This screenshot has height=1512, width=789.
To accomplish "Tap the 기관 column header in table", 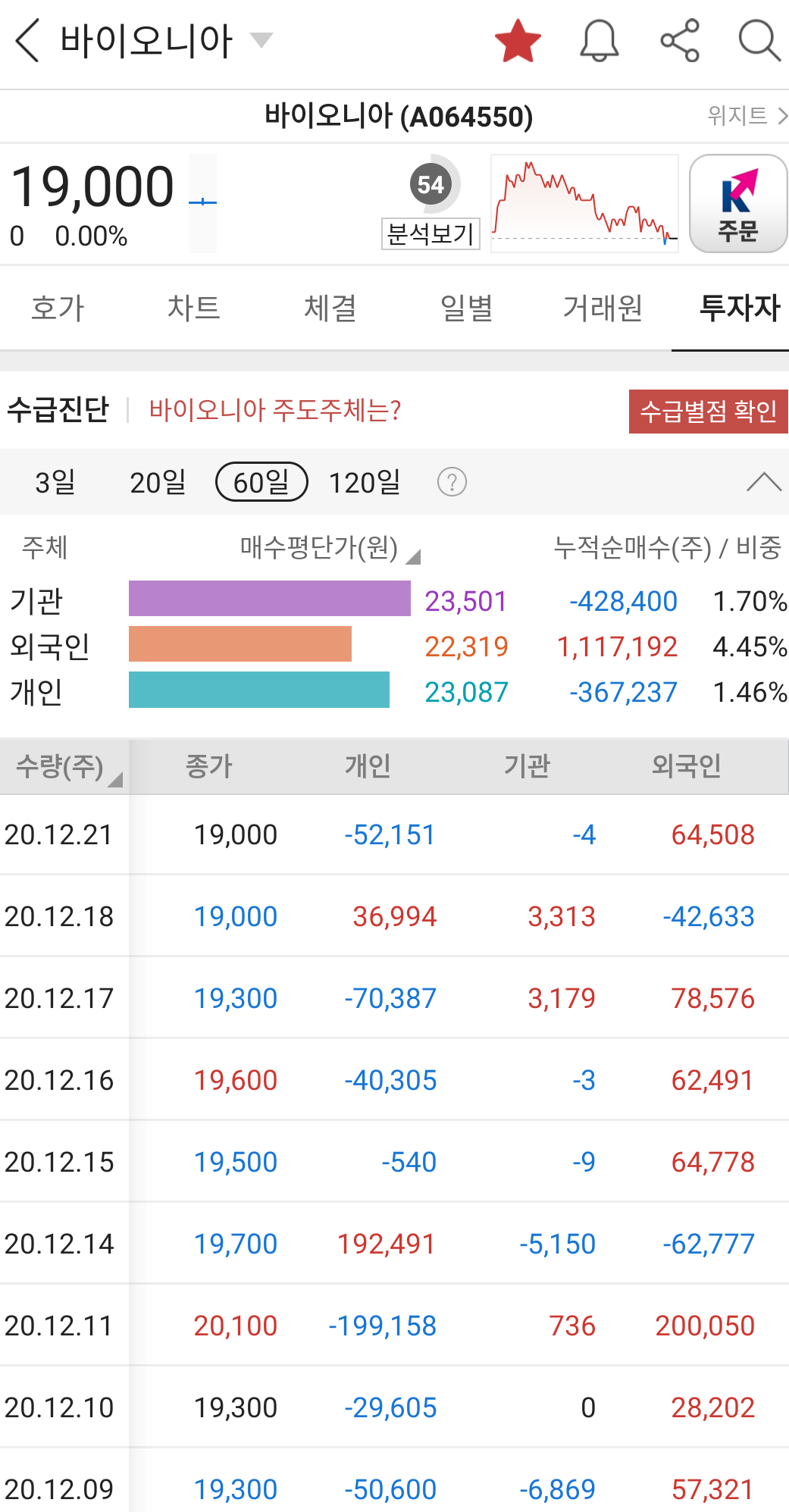I will click(528, 766).
